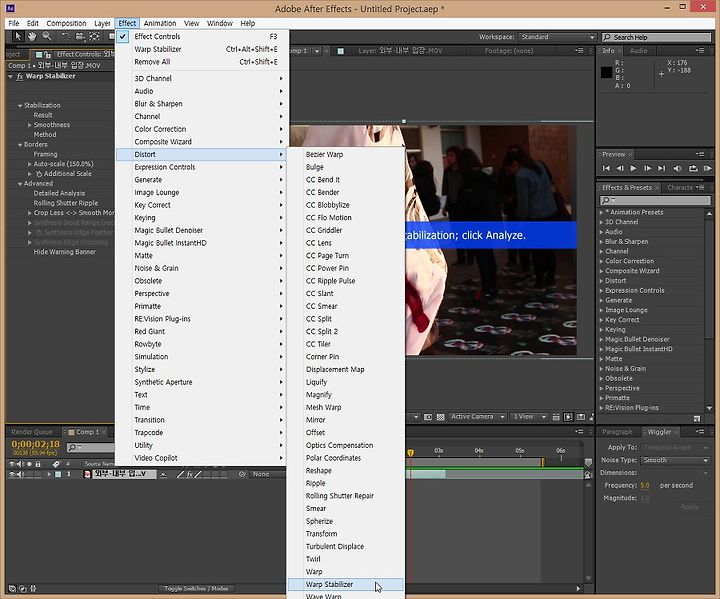Viewport: 720px width, 599px height.
Task: Toggle the audio mute speaker icon in Preview
Action: (x=677, y=168)
